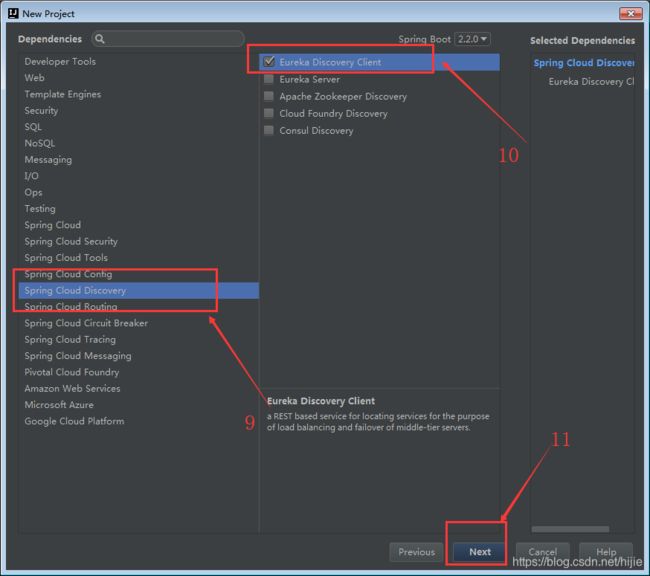
Task: Choose the Security category
Action: pyautogui.click(x=138, y=110)
